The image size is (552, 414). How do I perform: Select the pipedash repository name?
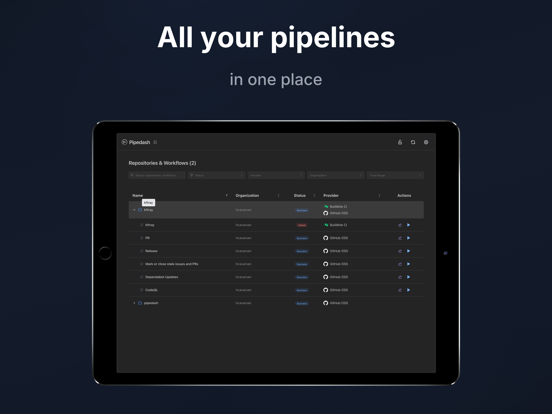151,303
